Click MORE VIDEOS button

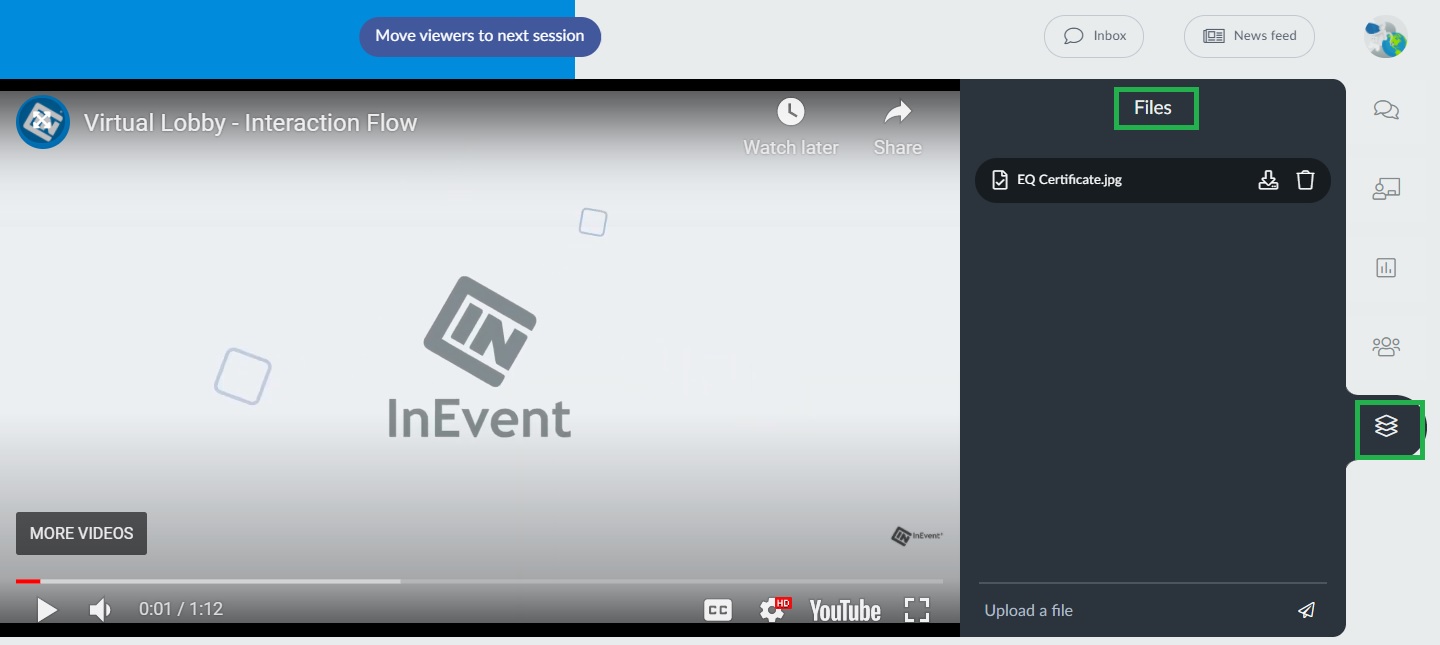pos(81,534)
